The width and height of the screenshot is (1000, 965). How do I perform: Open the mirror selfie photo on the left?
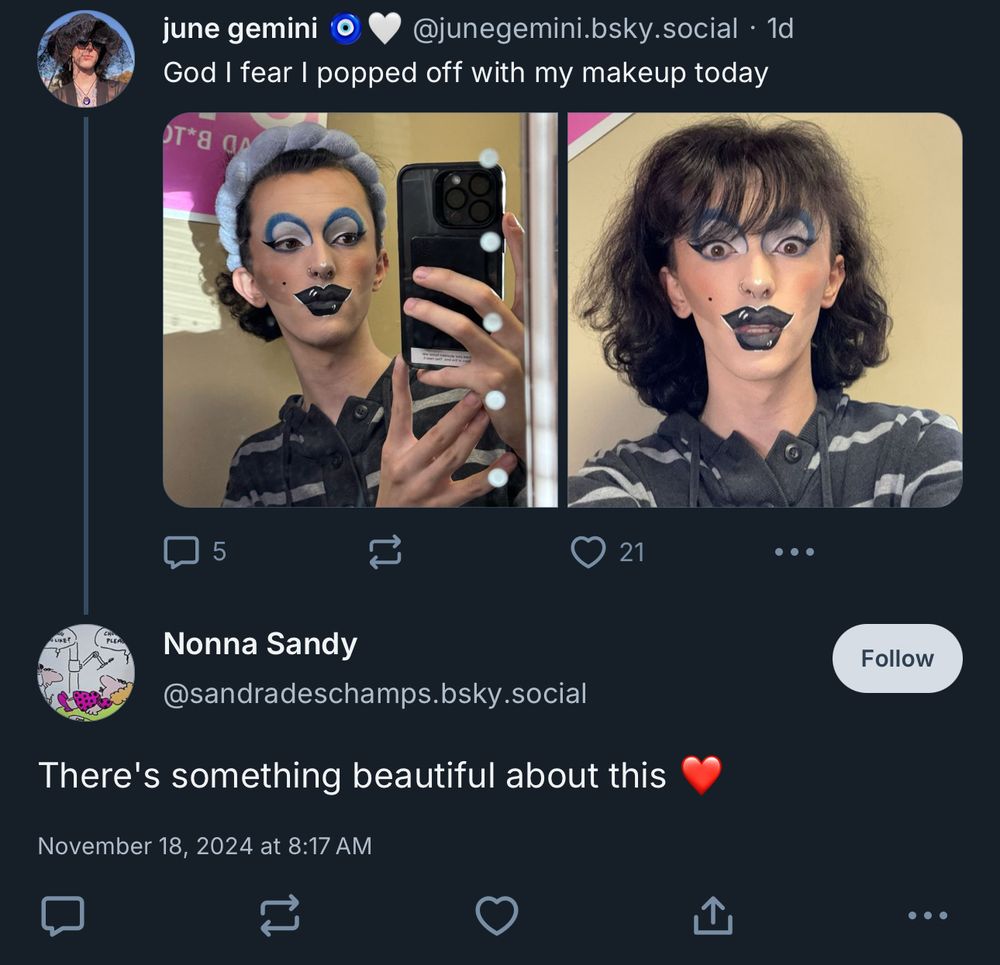(x=360, y=309)
